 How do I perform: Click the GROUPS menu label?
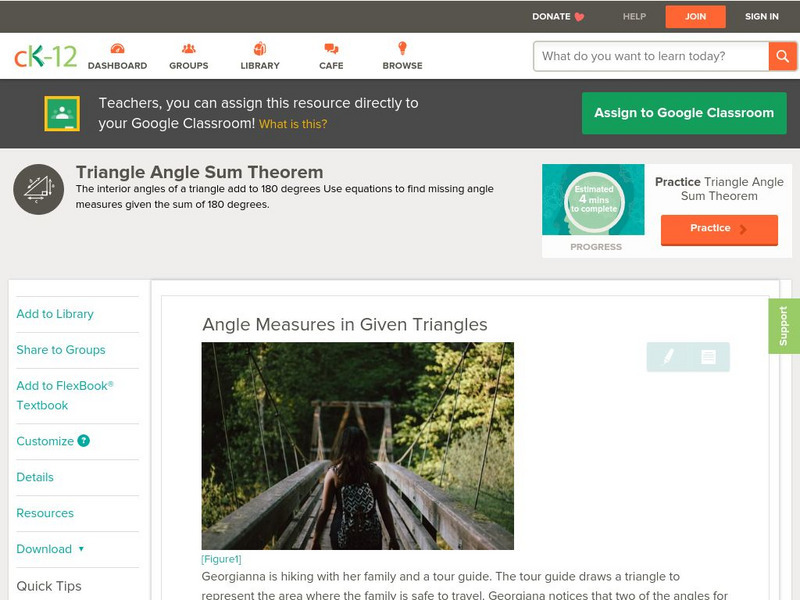(x=189, y=66)
